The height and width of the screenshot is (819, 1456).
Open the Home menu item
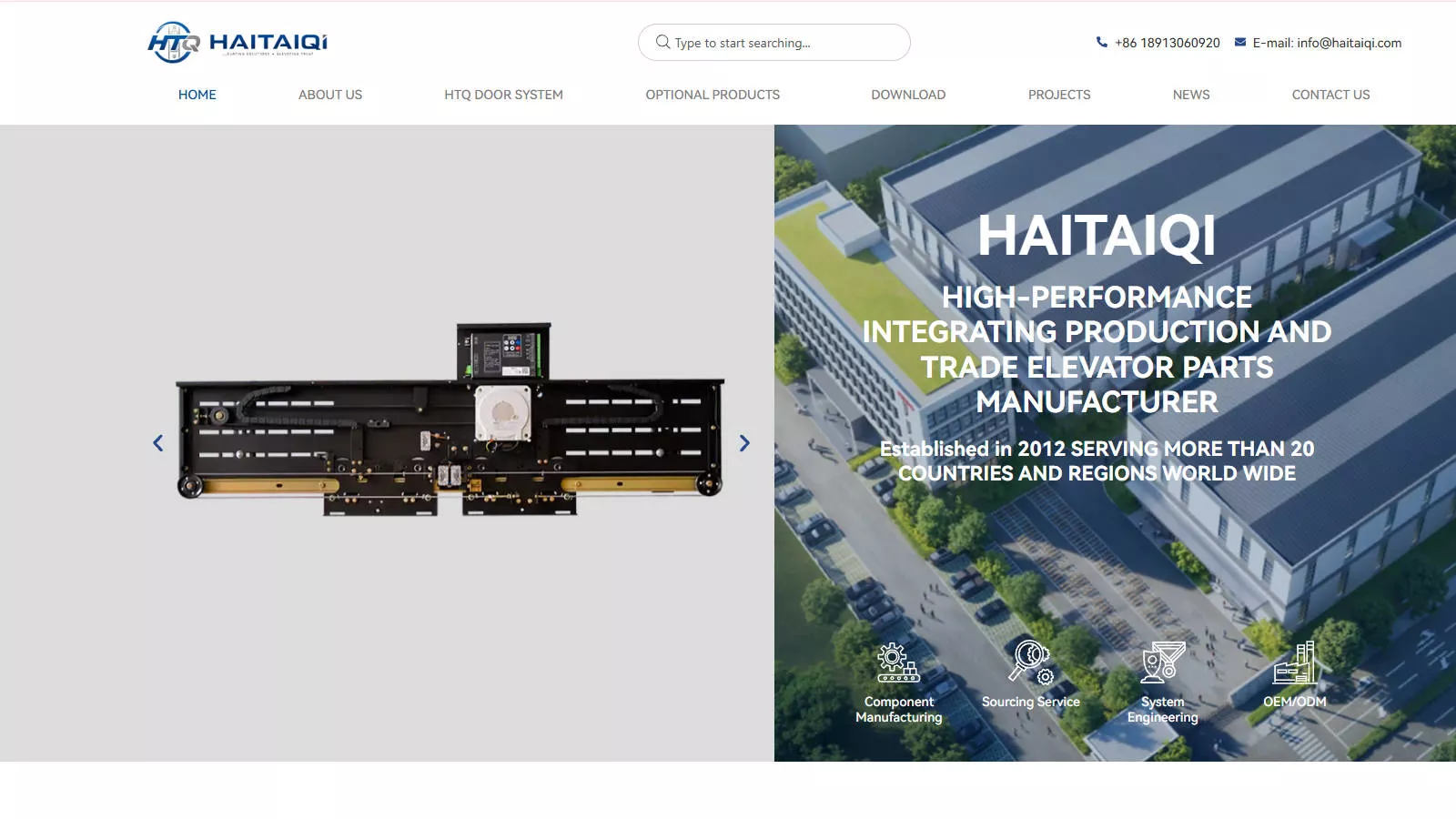pos(197,95)
